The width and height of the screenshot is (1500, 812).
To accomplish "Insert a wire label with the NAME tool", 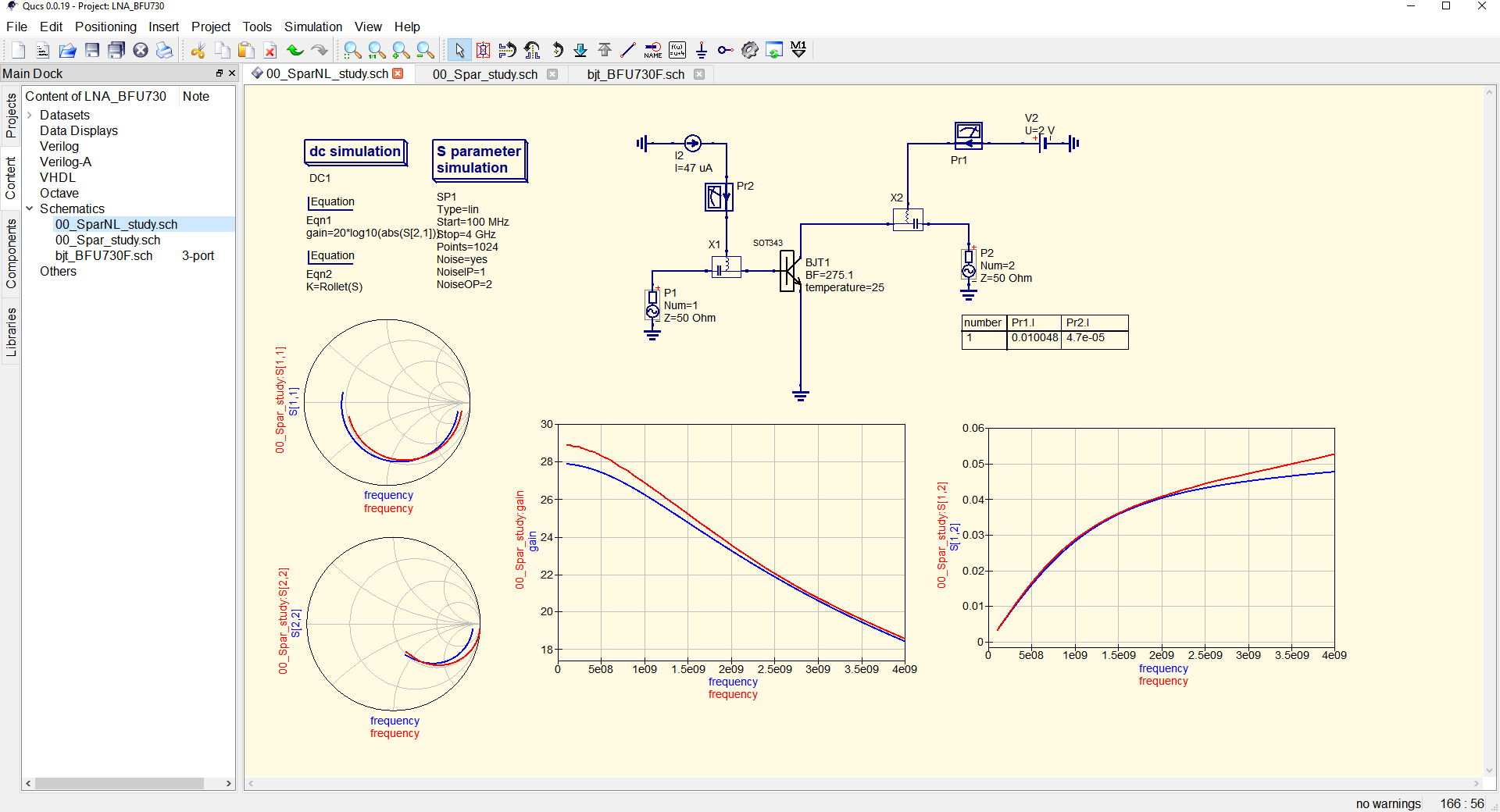I will (x=653, y=50).
